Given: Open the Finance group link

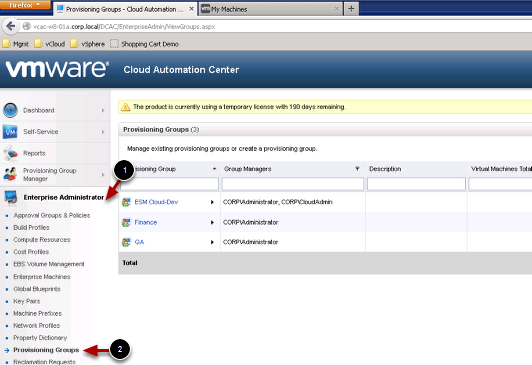Looking at the screenshot, I should pyautogui.click(x=146, y=223).
